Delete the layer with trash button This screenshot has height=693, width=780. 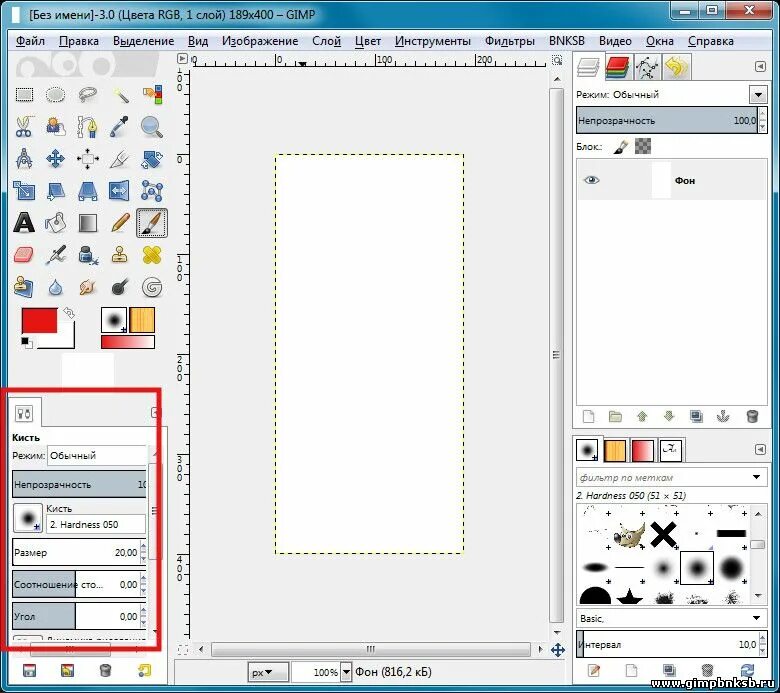point(752,416)
